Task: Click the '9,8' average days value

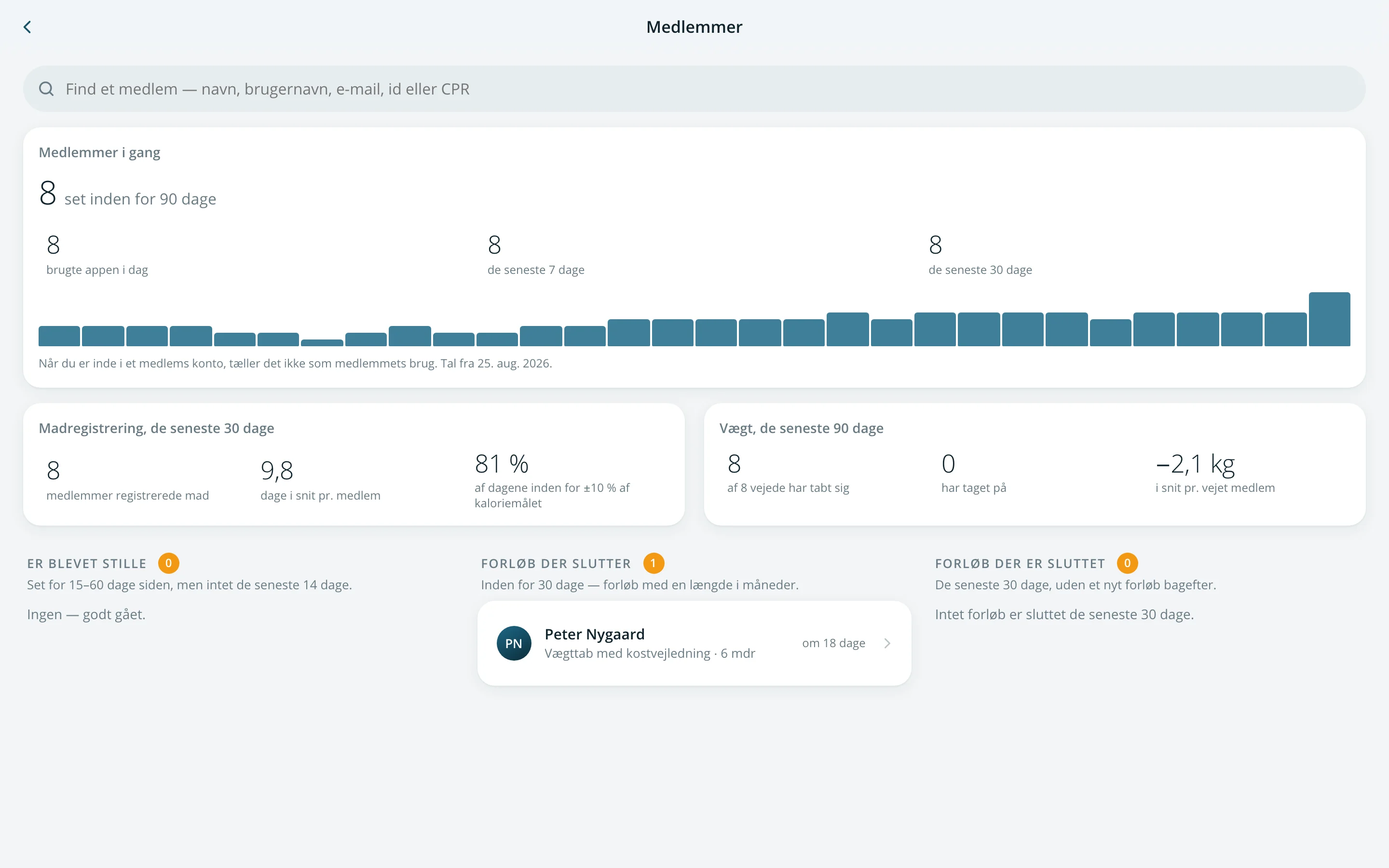Action: [x=277, y=471]
